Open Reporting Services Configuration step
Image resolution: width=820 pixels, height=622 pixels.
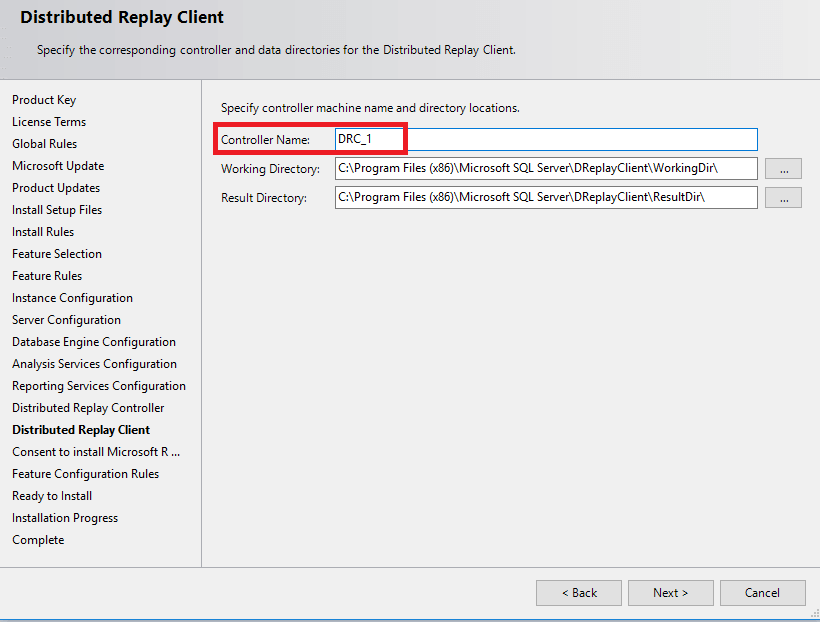[x=99, y=386]
